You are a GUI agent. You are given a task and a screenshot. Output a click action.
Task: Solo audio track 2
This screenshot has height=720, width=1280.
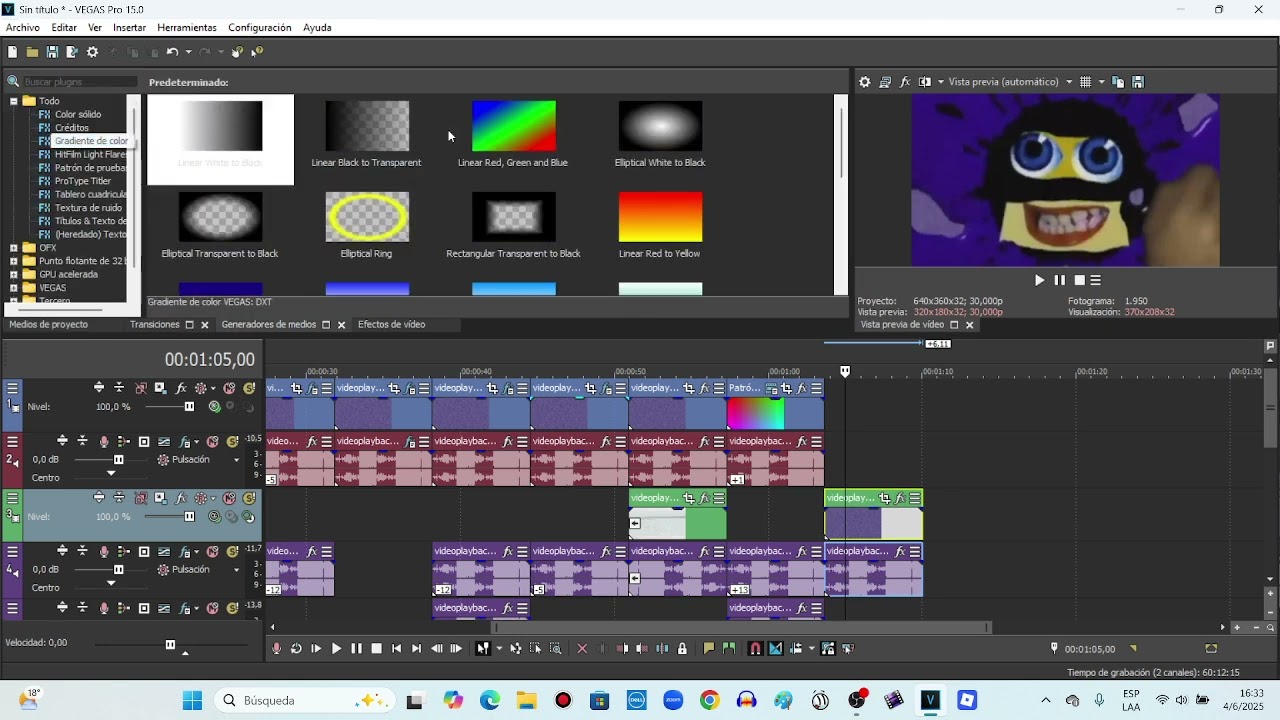pos(233,442)
